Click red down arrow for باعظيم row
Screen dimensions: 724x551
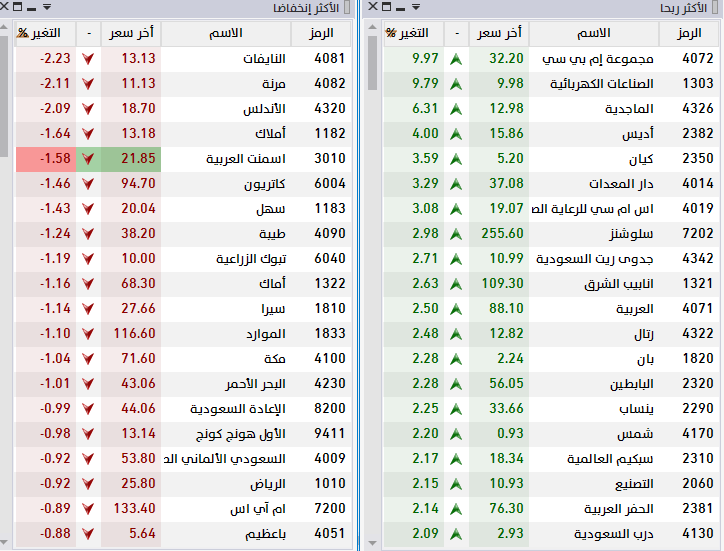(88, 534)
